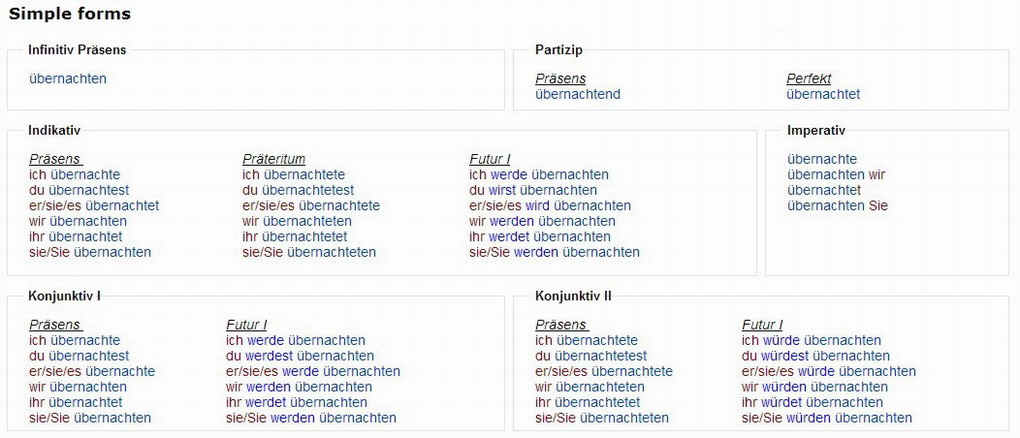Screen dimensions: 1020x438
Task: Click 'übernachten Sie' in the Imperativ box
Action: pyautogui.click(x=837, y=206)
